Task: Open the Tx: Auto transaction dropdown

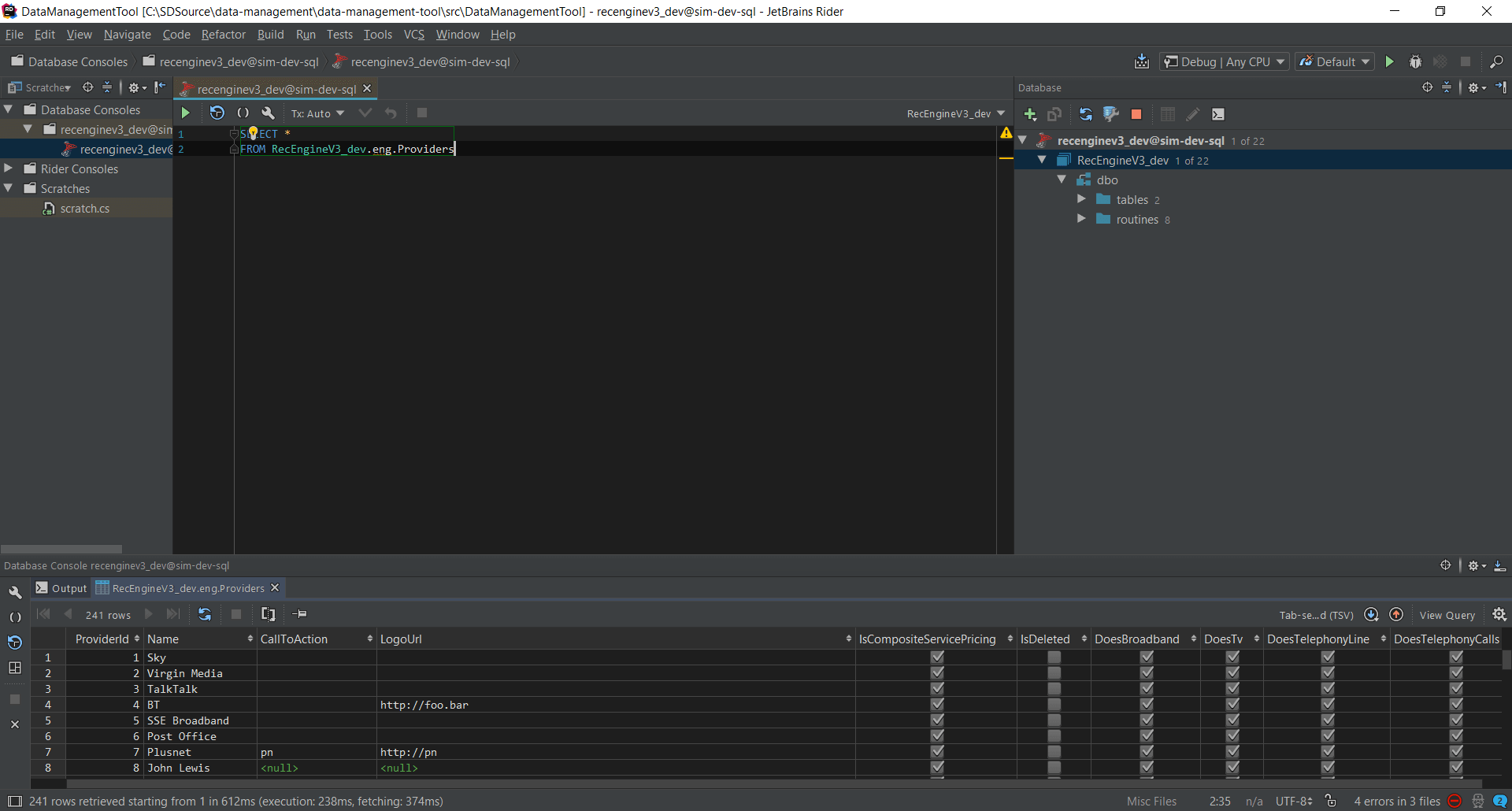Action: [x=317, y=113]
